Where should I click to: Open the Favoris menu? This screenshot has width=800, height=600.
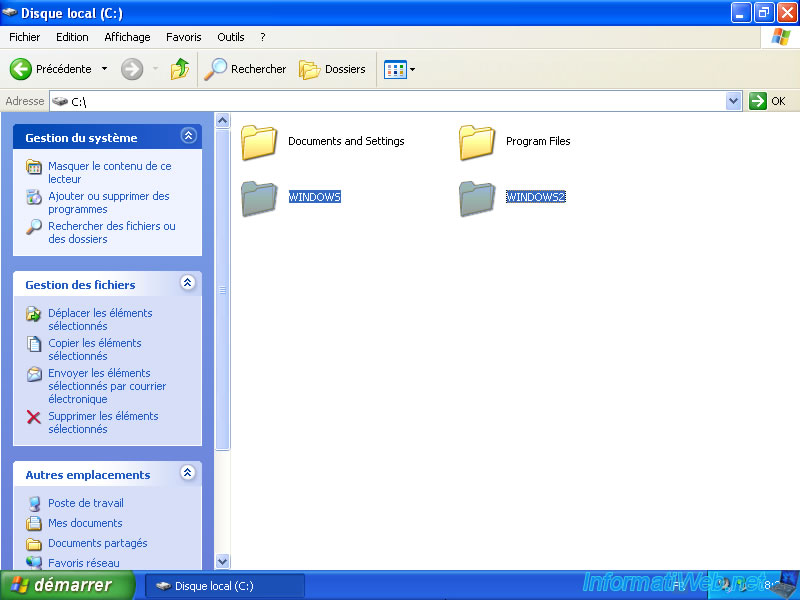click(x=184, y=37)
